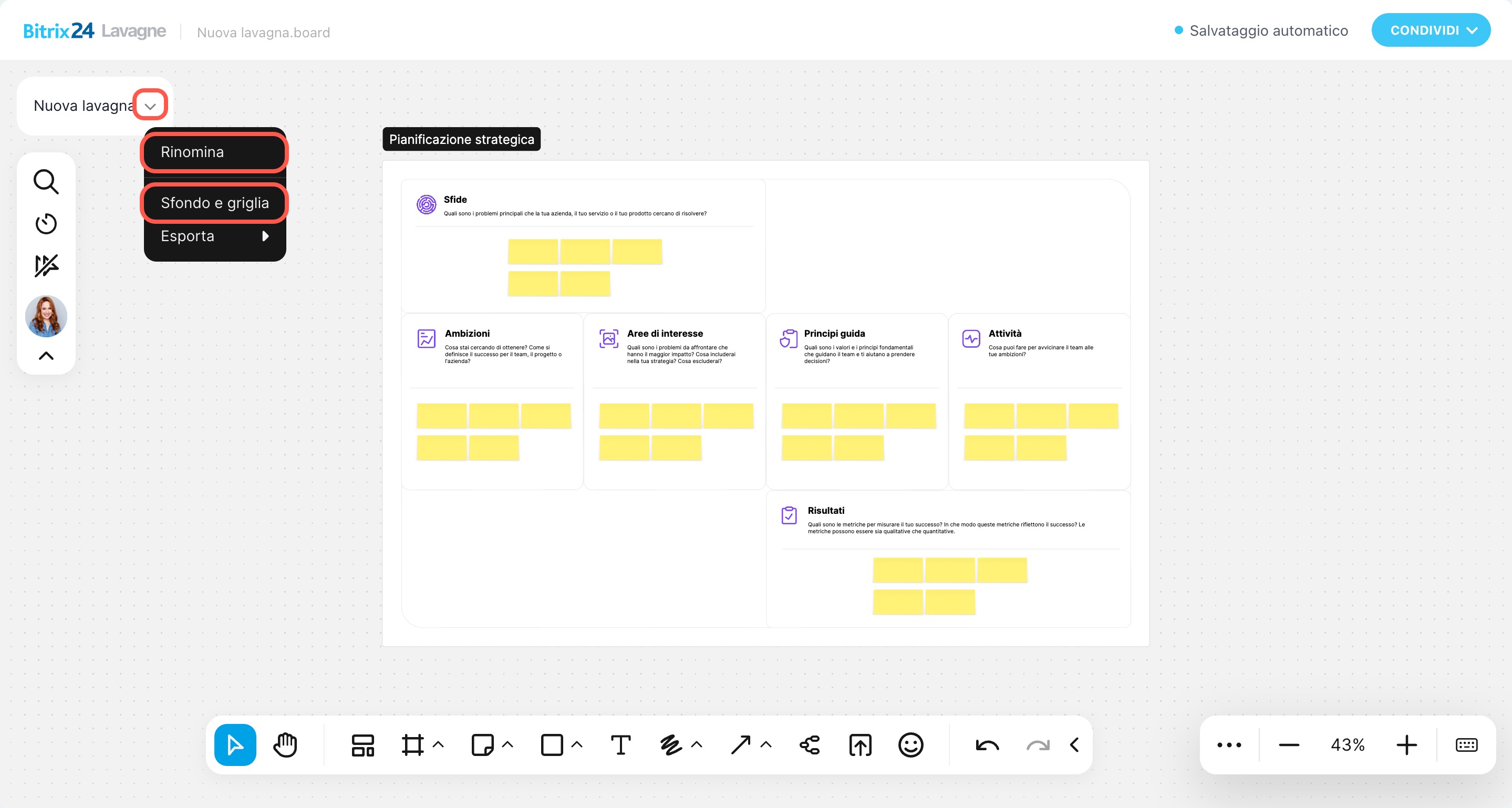Open the timer icon in sidebar
This screenshot has height=808, width=1512.
46,224
